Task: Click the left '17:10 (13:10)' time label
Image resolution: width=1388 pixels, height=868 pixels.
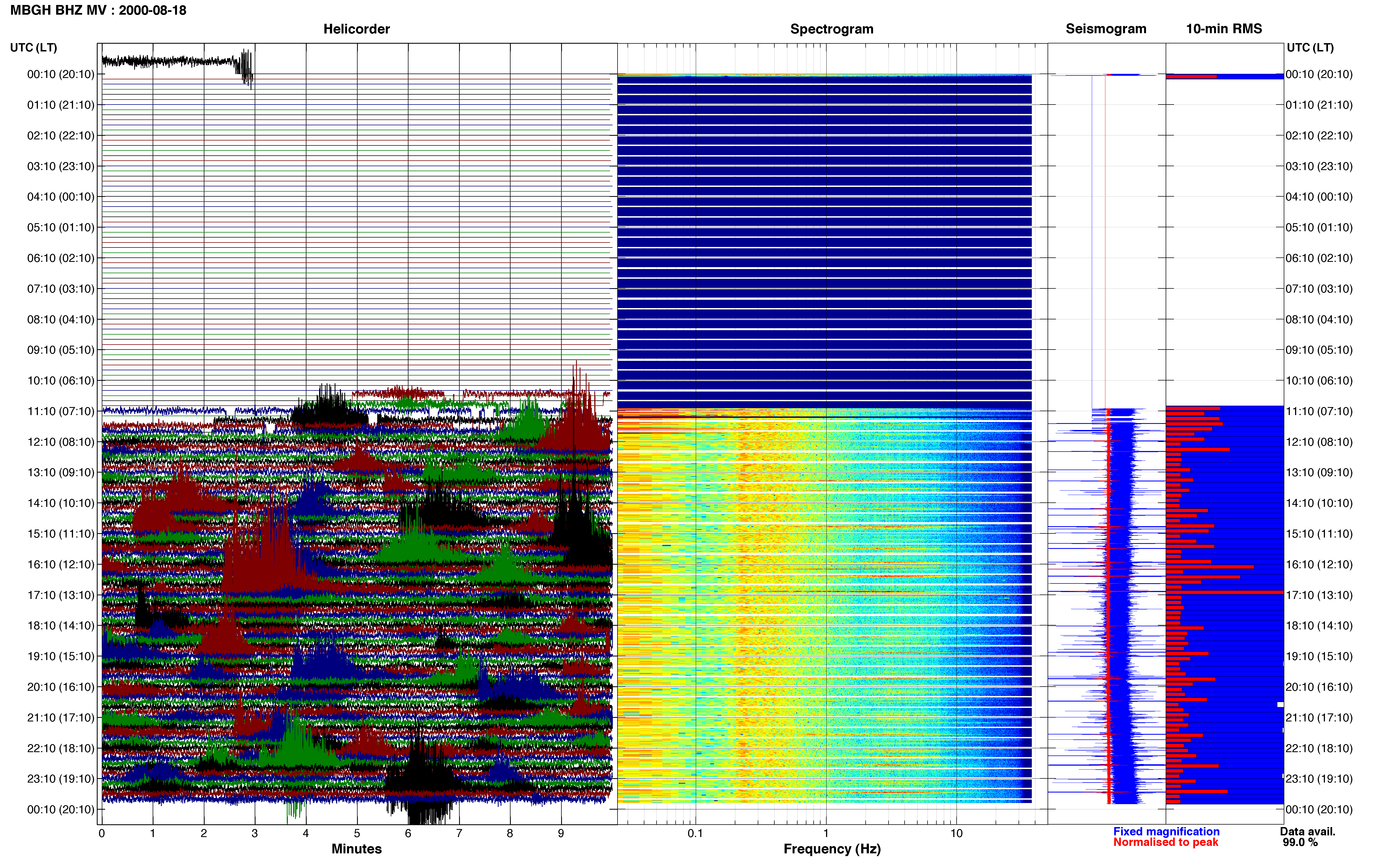Action: pos(61,595)
